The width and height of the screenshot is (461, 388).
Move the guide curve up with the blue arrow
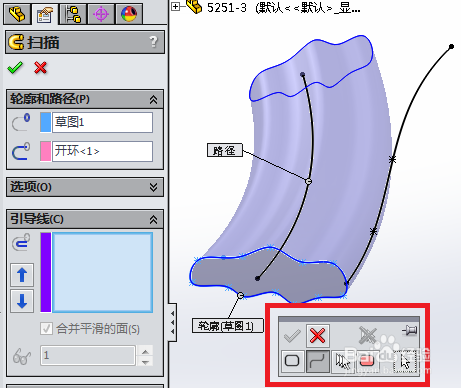coord(22,275)
